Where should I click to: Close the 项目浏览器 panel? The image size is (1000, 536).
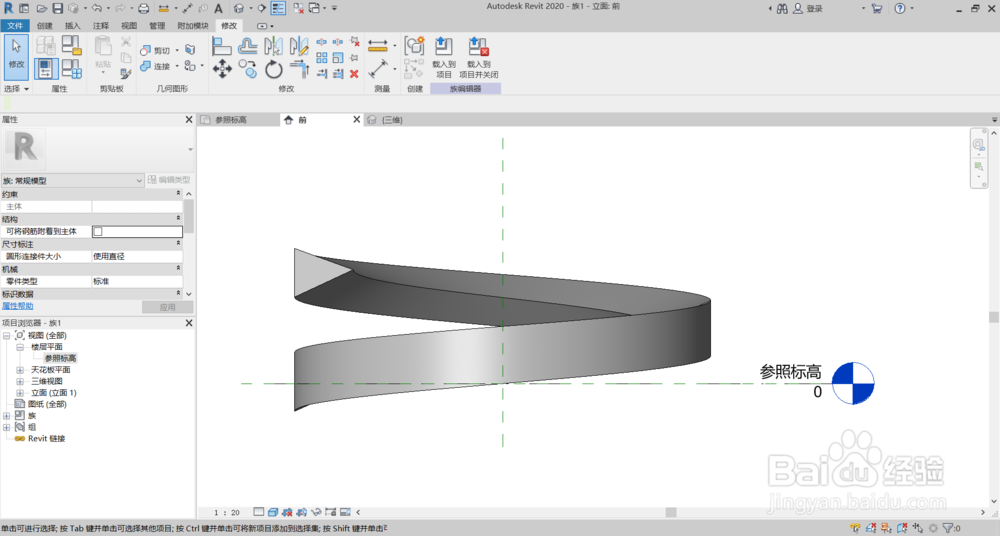click(x=189, y=323)
